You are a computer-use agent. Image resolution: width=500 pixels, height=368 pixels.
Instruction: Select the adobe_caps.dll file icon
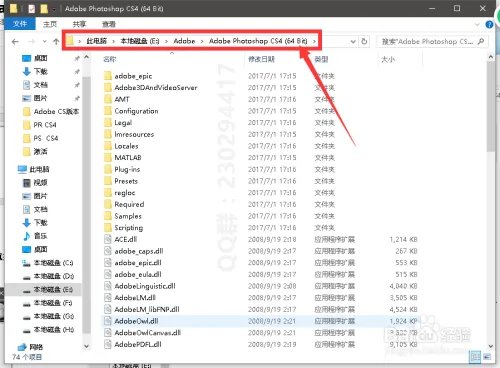pos(108,251)
